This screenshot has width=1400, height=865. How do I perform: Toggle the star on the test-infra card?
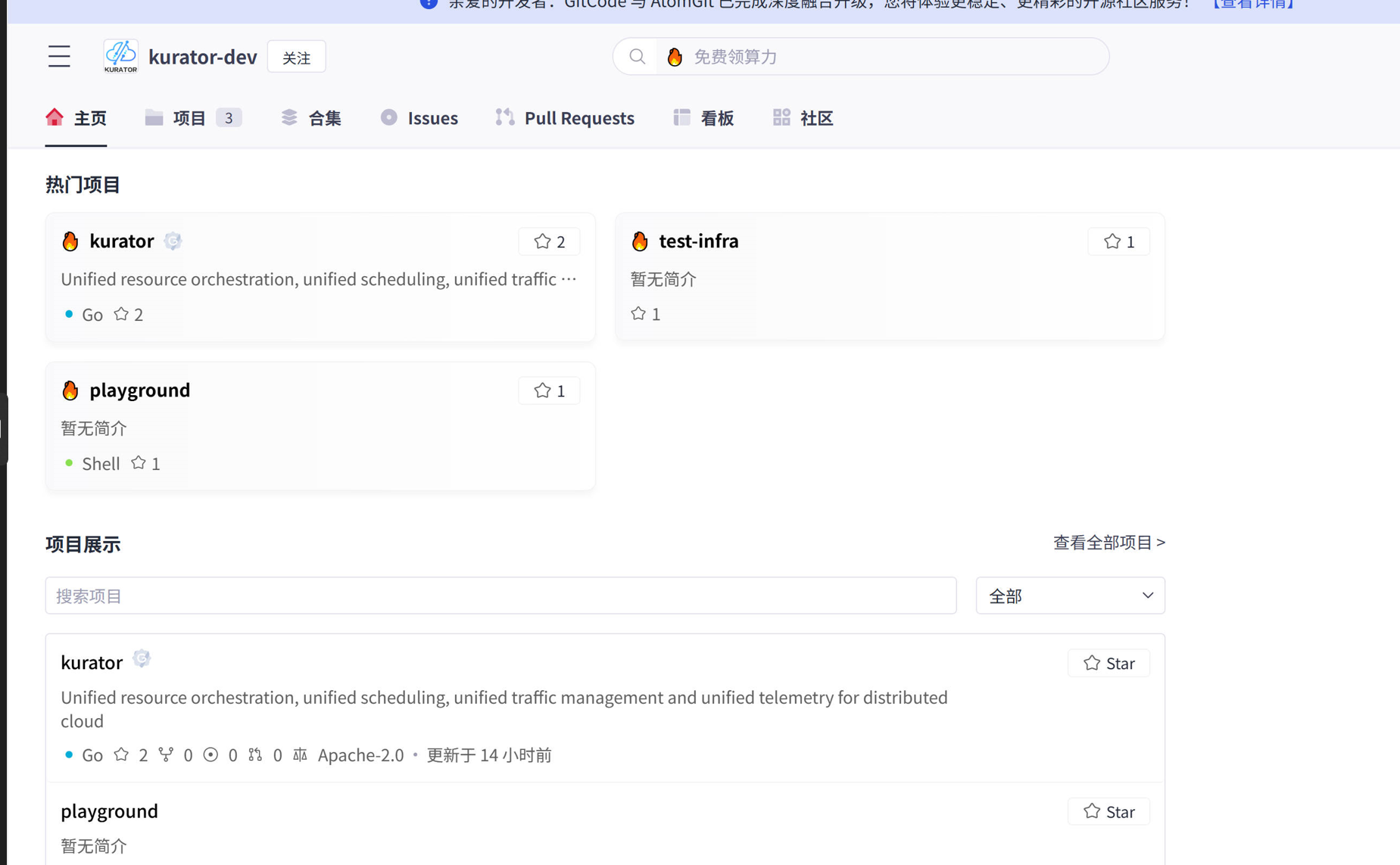(1118, 241)
